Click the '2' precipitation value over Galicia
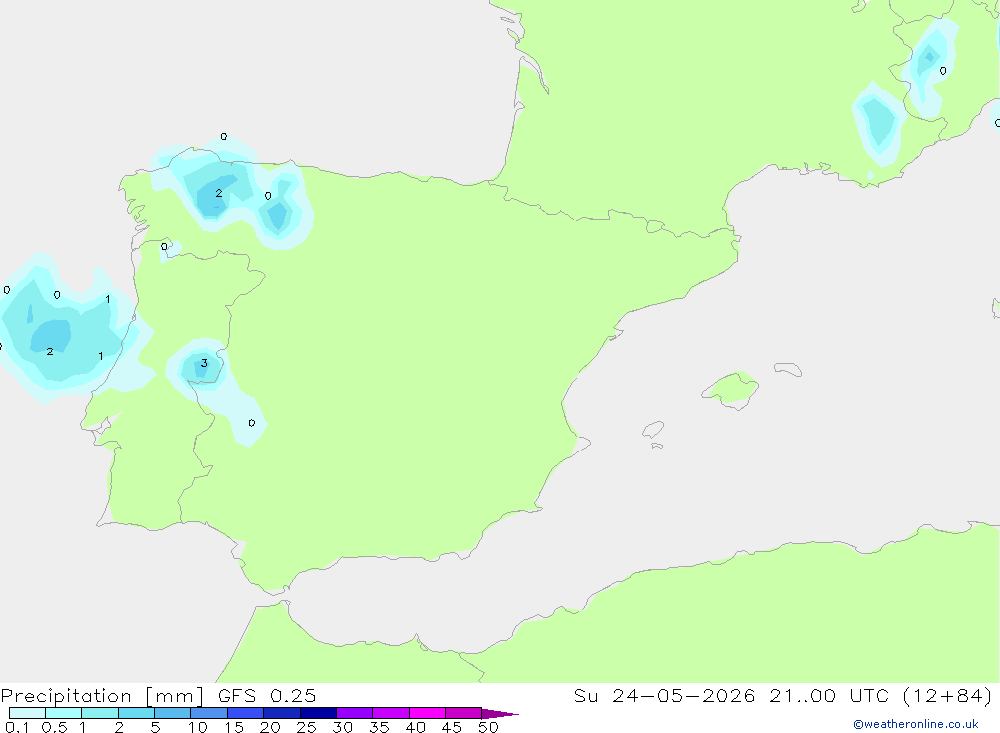The width and height of the screenshot is (1000, 733). click(219, 193)
